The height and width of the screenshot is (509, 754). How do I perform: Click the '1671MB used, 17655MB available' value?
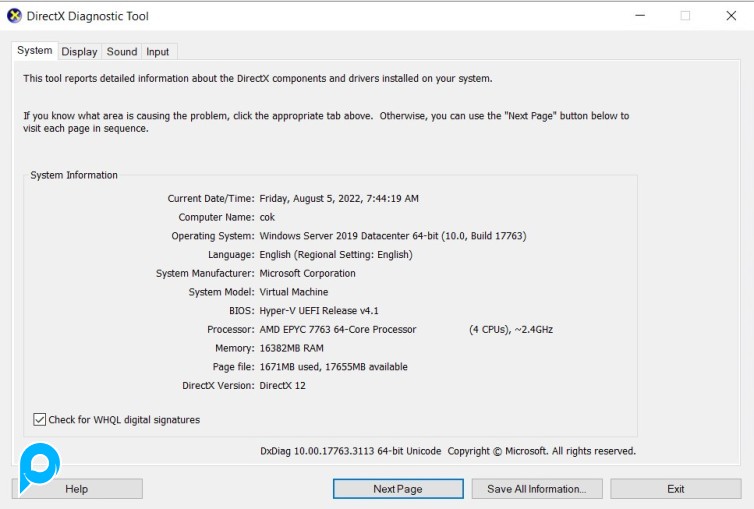334,367
